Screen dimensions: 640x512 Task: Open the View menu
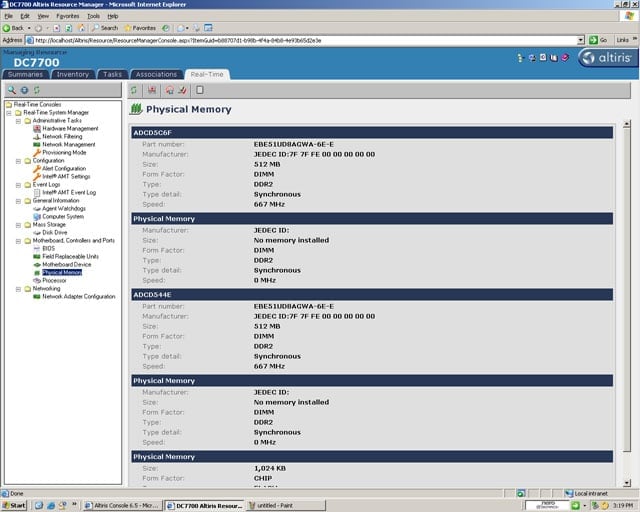43,16
